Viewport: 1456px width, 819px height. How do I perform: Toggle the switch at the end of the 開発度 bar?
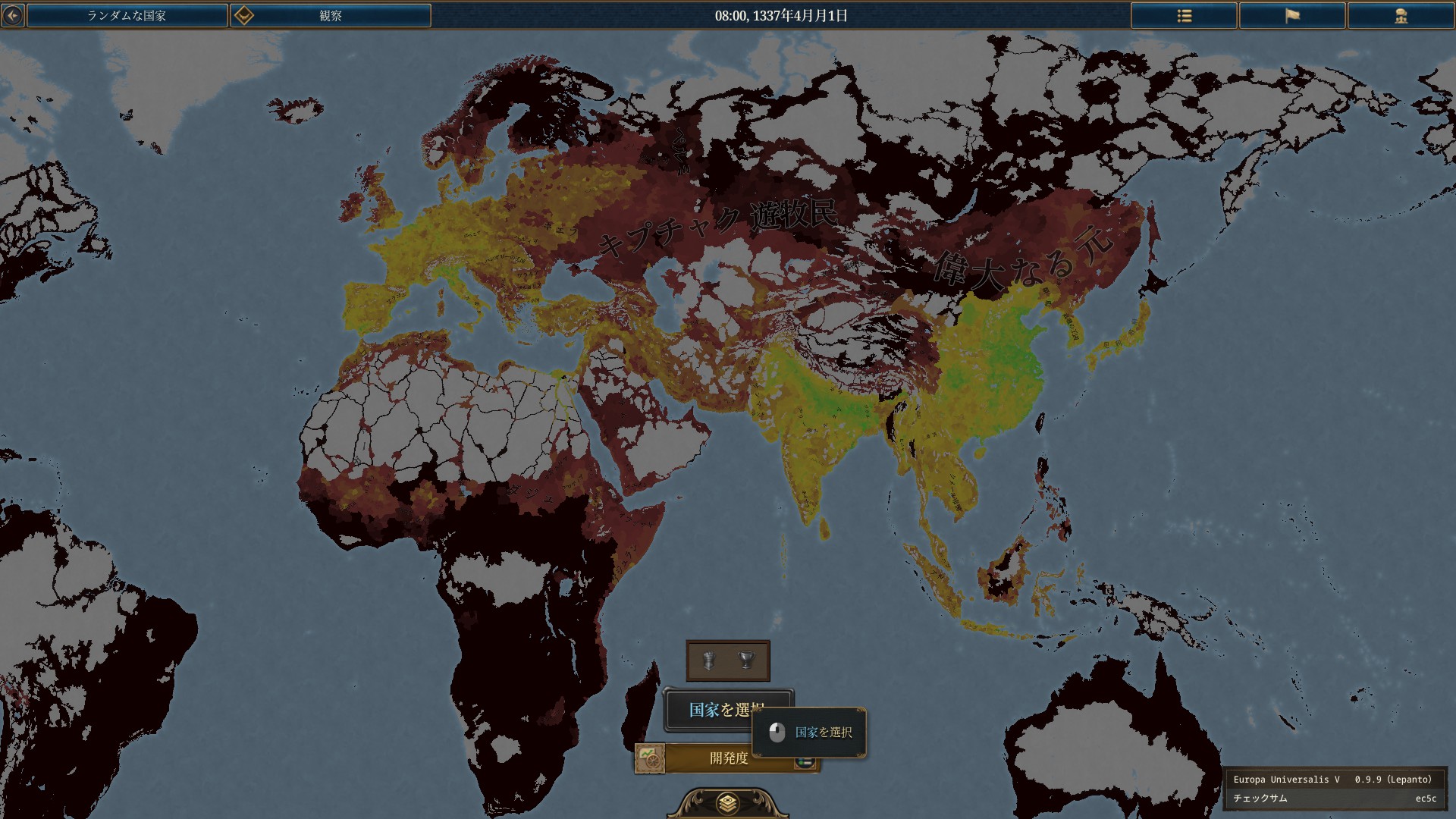tap(805, 762)
